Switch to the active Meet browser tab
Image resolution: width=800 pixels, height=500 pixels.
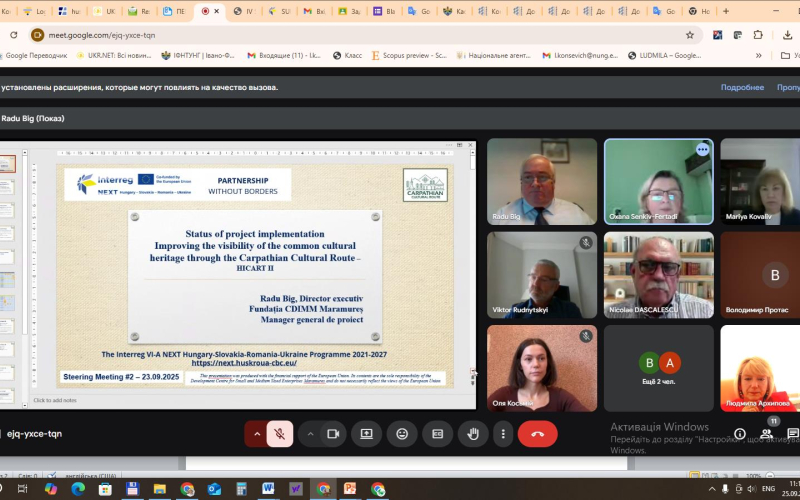210,11
